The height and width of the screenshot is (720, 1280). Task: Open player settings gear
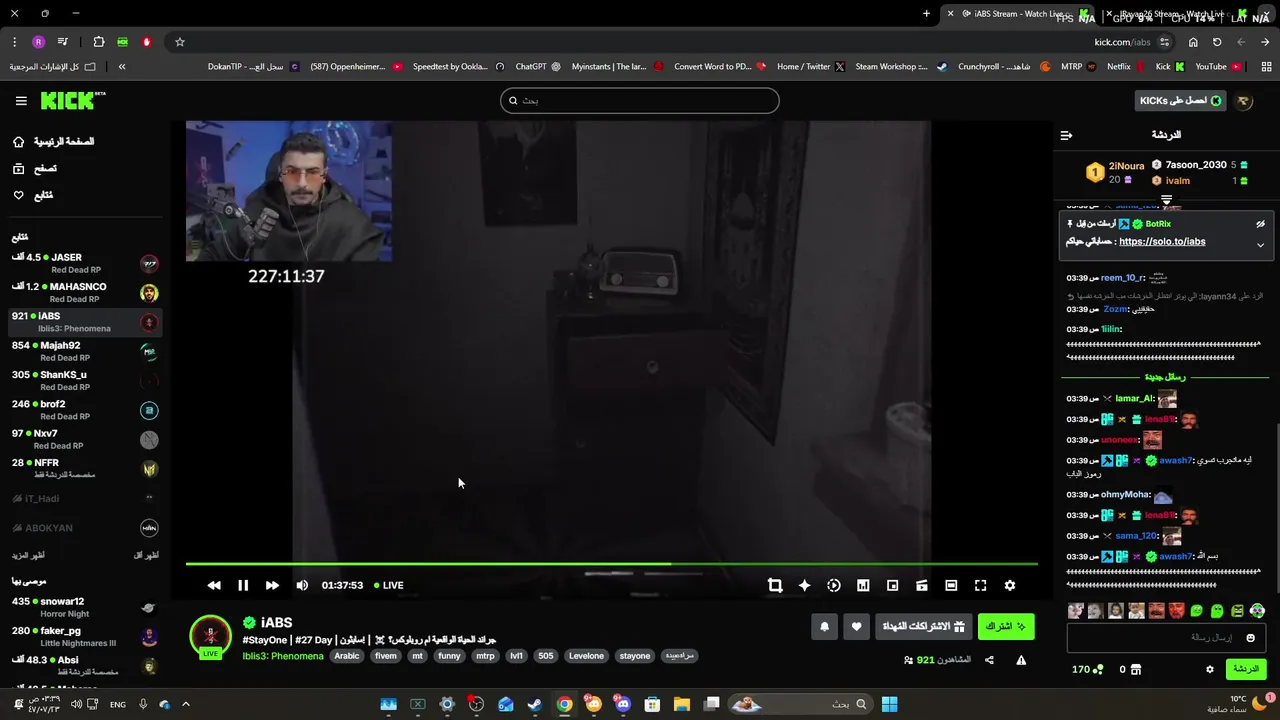[1010, 585]
